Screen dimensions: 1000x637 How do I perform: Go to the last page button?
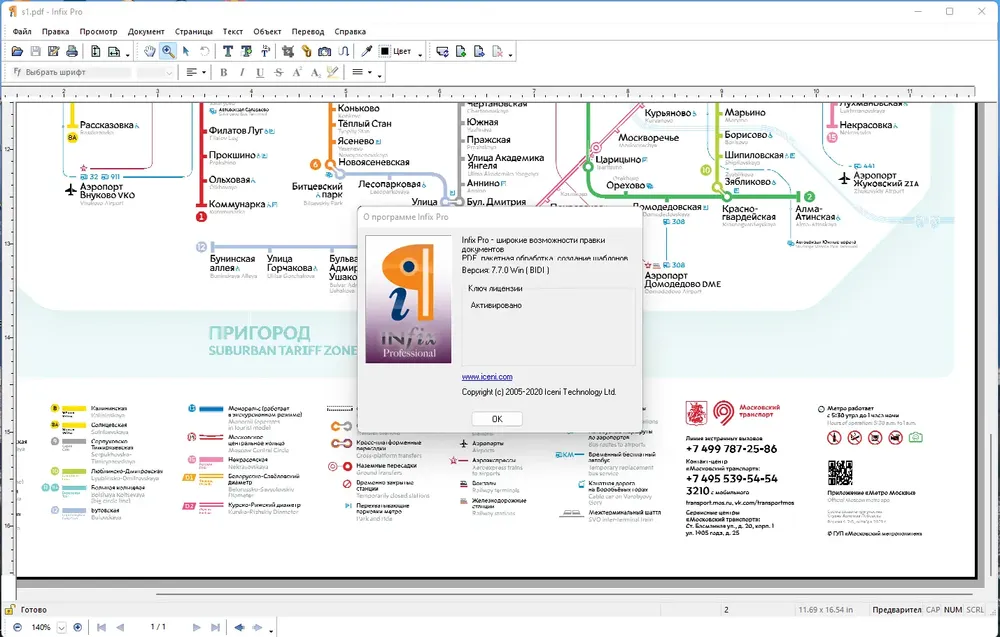(216, 627)
